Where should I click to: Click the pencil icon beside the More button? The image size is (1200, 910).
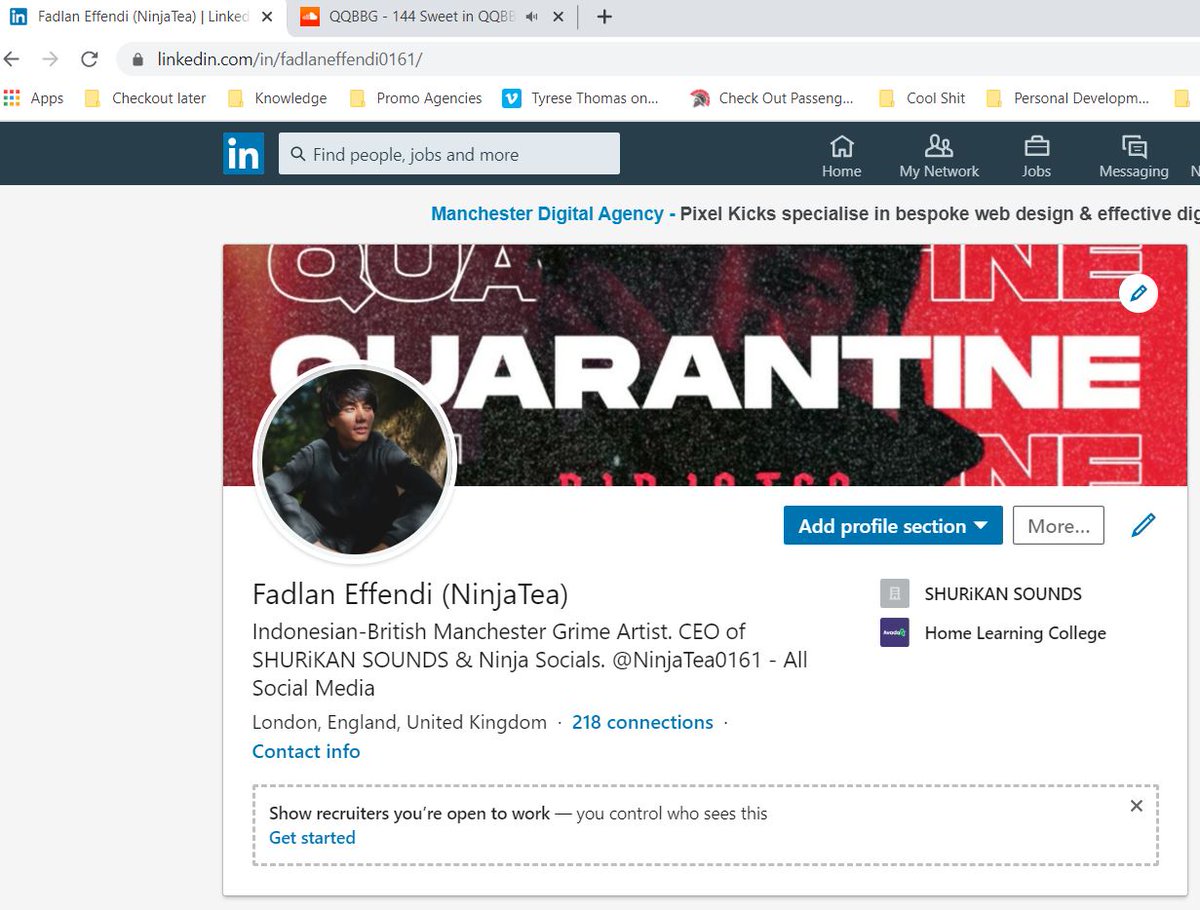(x=1143, y=525)
